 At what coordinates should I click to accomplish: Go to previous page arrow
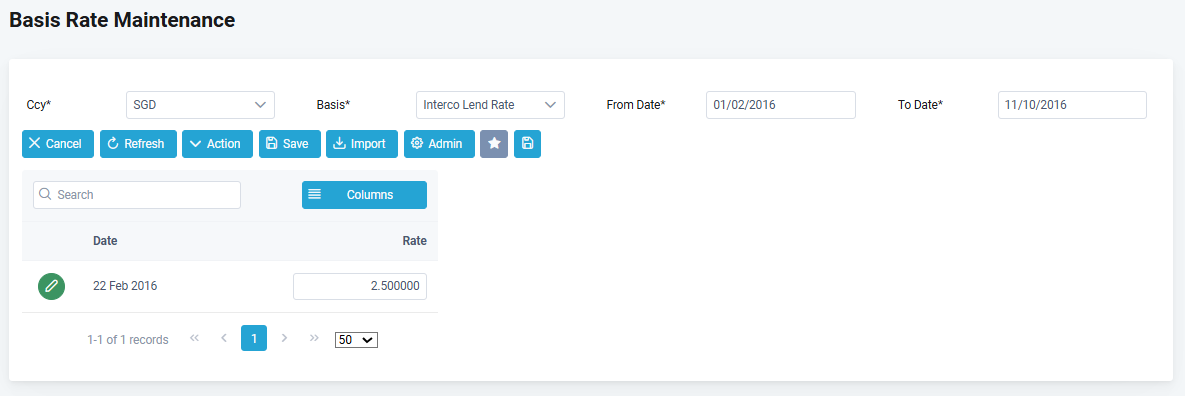224,339
